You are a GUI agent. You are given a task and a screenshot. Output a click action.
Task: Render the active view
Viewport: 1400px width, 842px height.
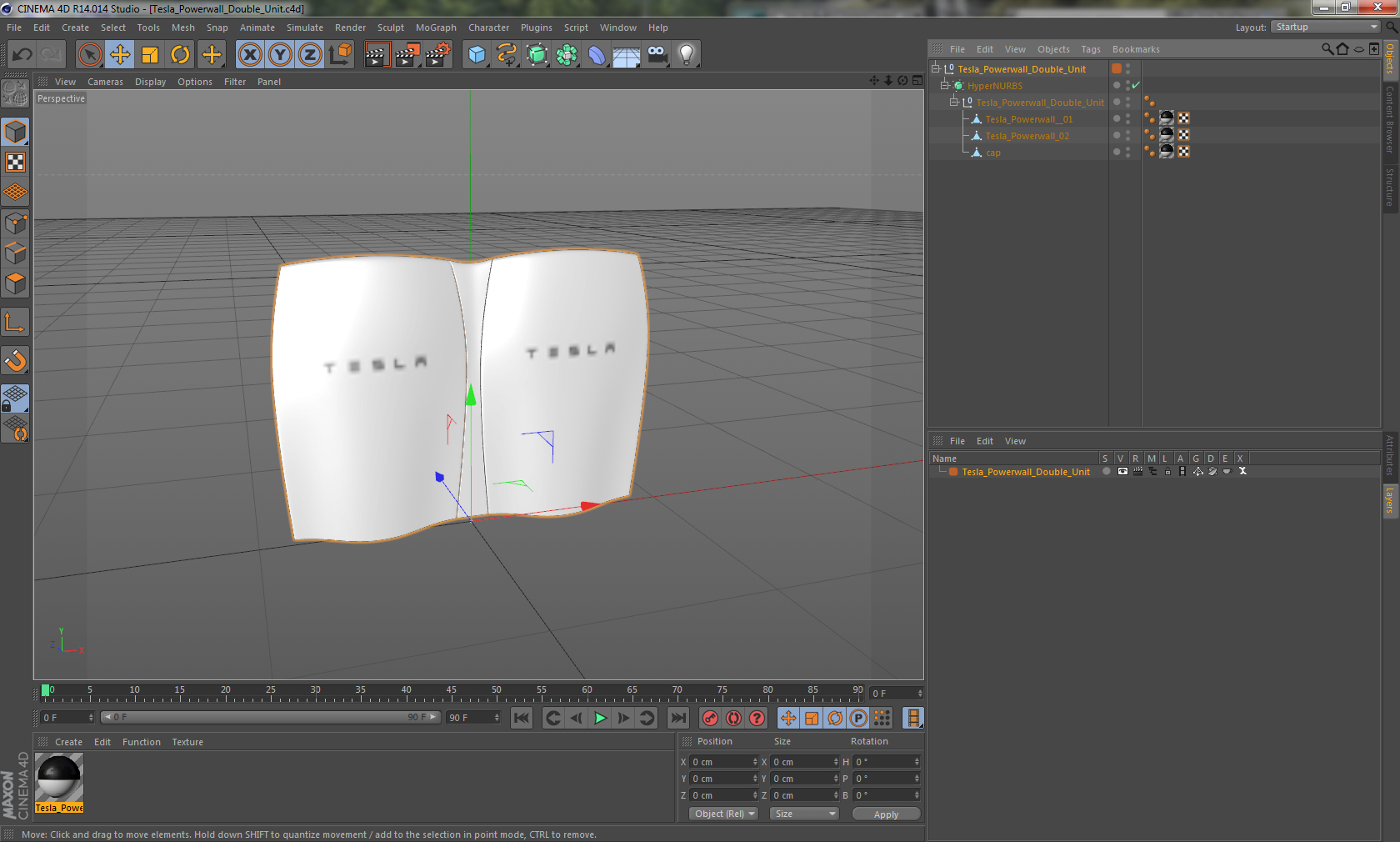(377, 55)
